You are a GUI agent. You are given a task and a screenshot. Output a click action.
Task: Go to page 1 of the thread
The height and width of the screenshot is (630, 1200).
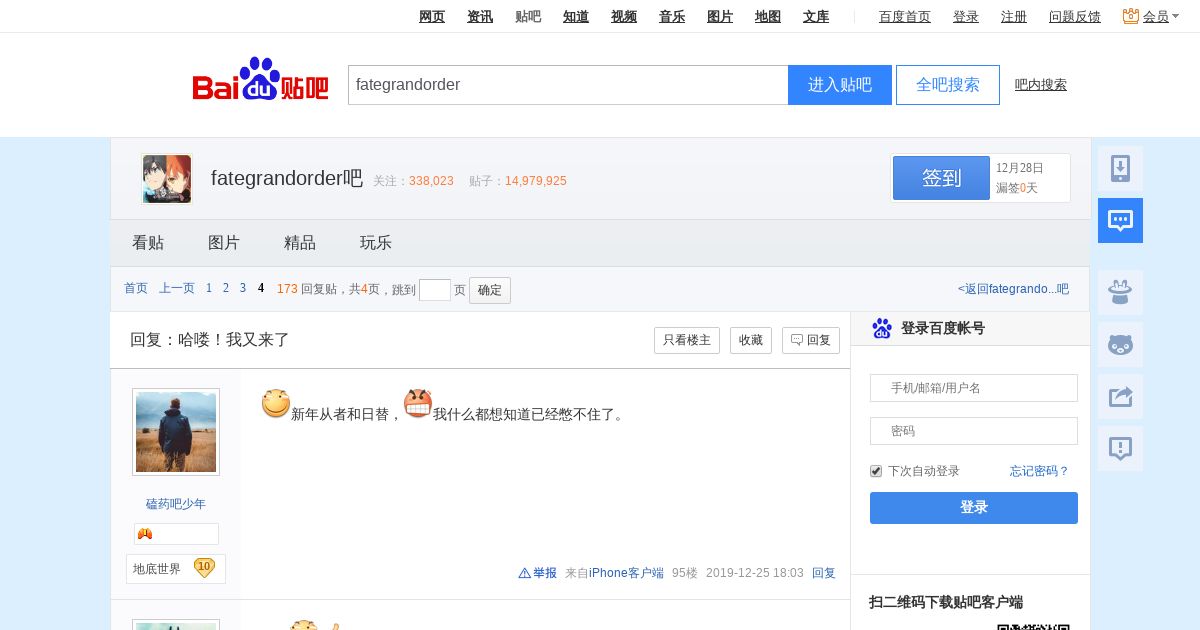[209, 288]
